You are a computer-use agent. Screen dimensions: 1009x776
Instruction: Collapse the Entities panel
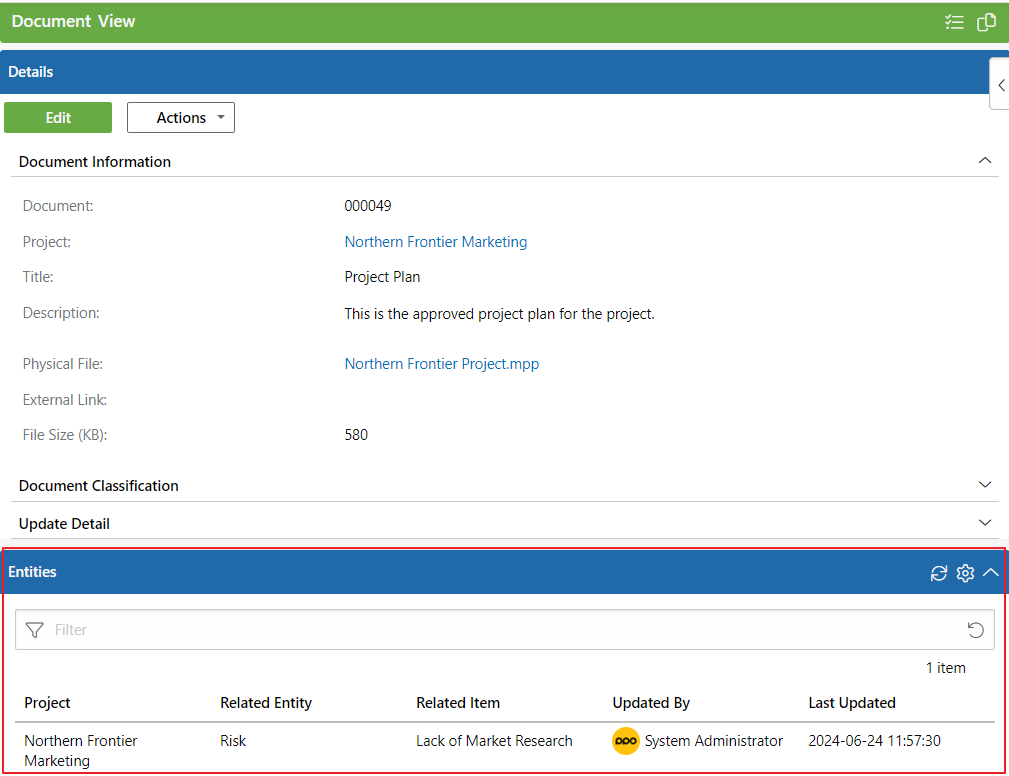coord(991,573)
